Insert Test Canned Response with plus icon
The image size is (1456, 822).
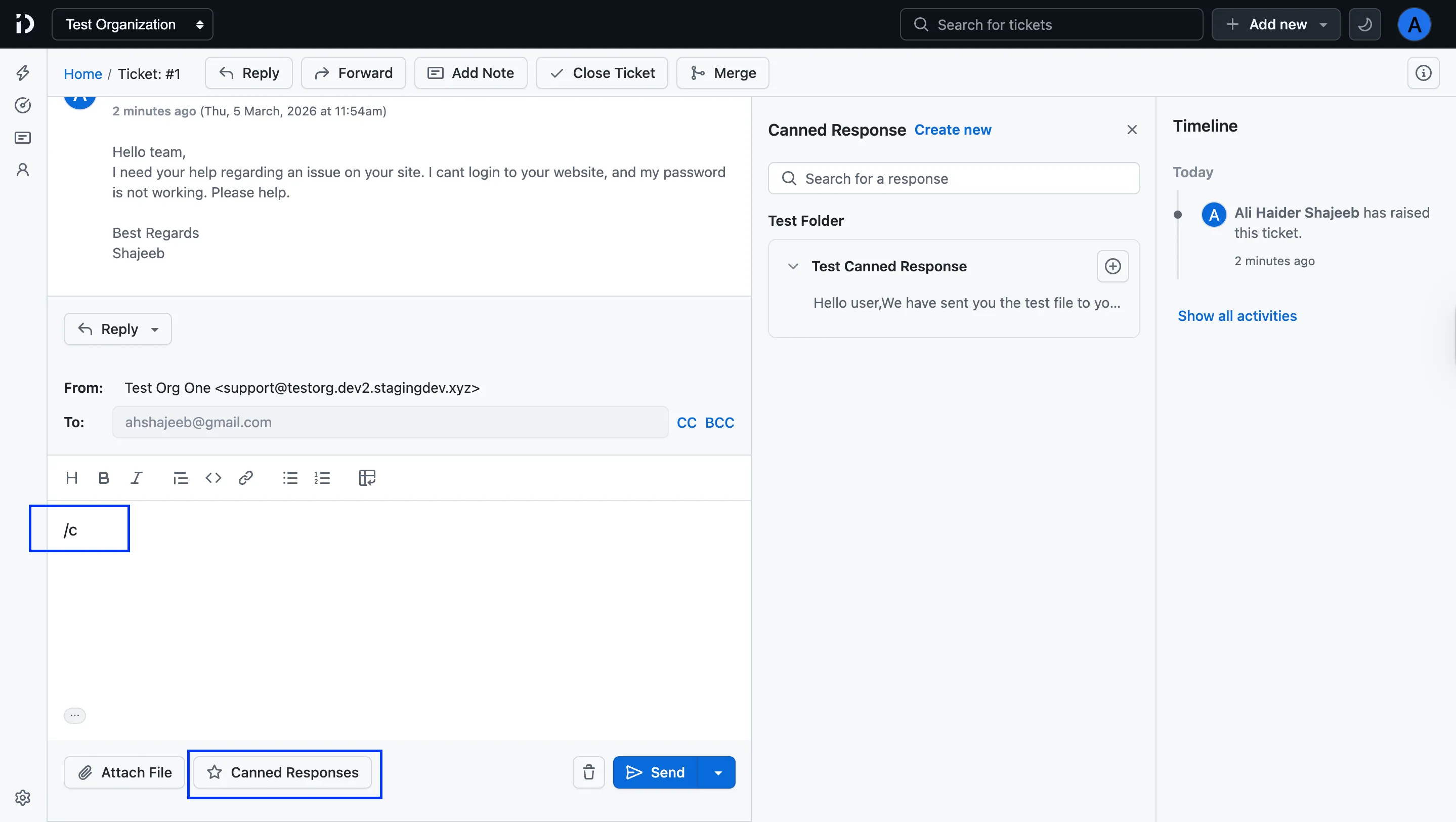coord(1112,266)
